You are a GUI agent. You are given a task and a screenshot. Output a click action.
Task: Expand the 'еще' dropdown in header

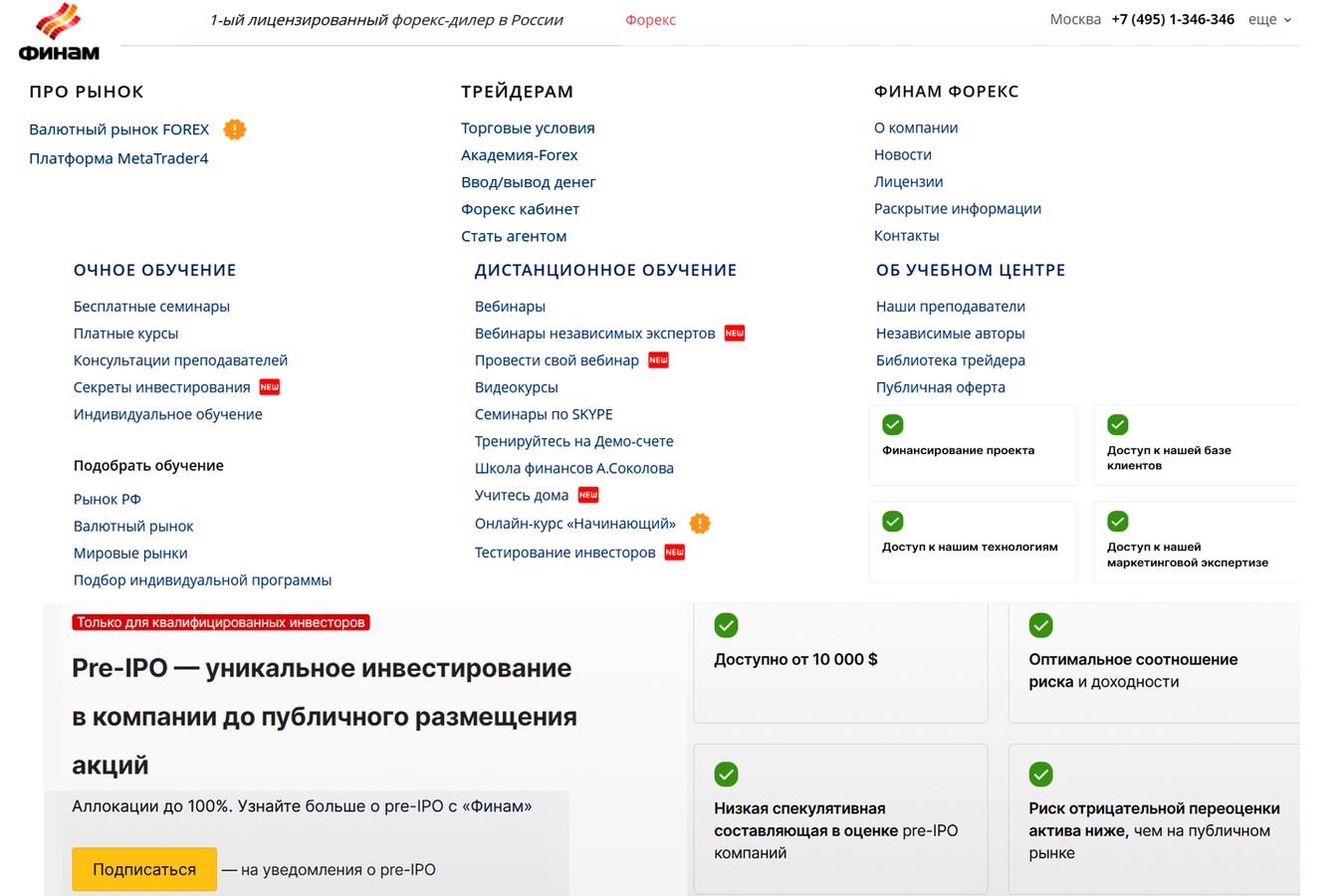[x=1269, y=20]
